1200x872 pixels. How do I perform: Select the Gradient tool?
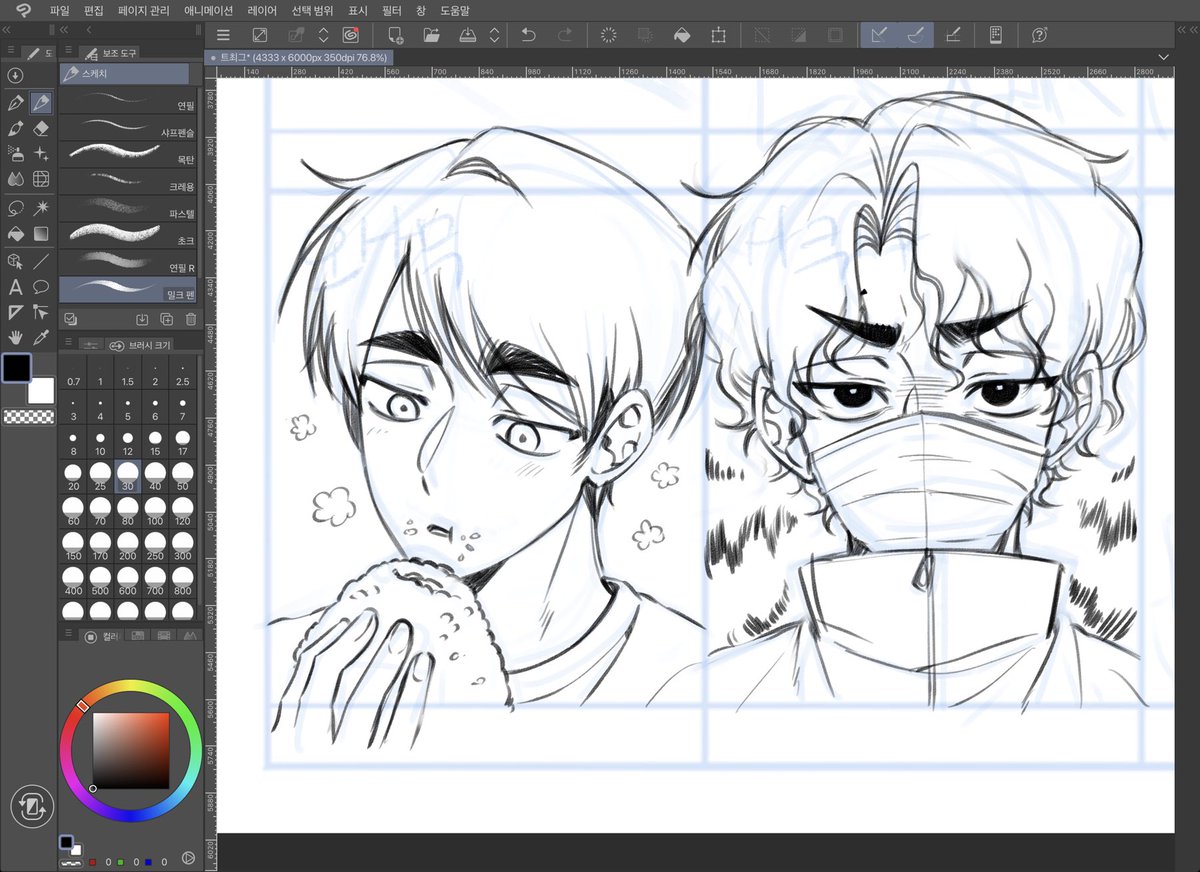(41, 234)
